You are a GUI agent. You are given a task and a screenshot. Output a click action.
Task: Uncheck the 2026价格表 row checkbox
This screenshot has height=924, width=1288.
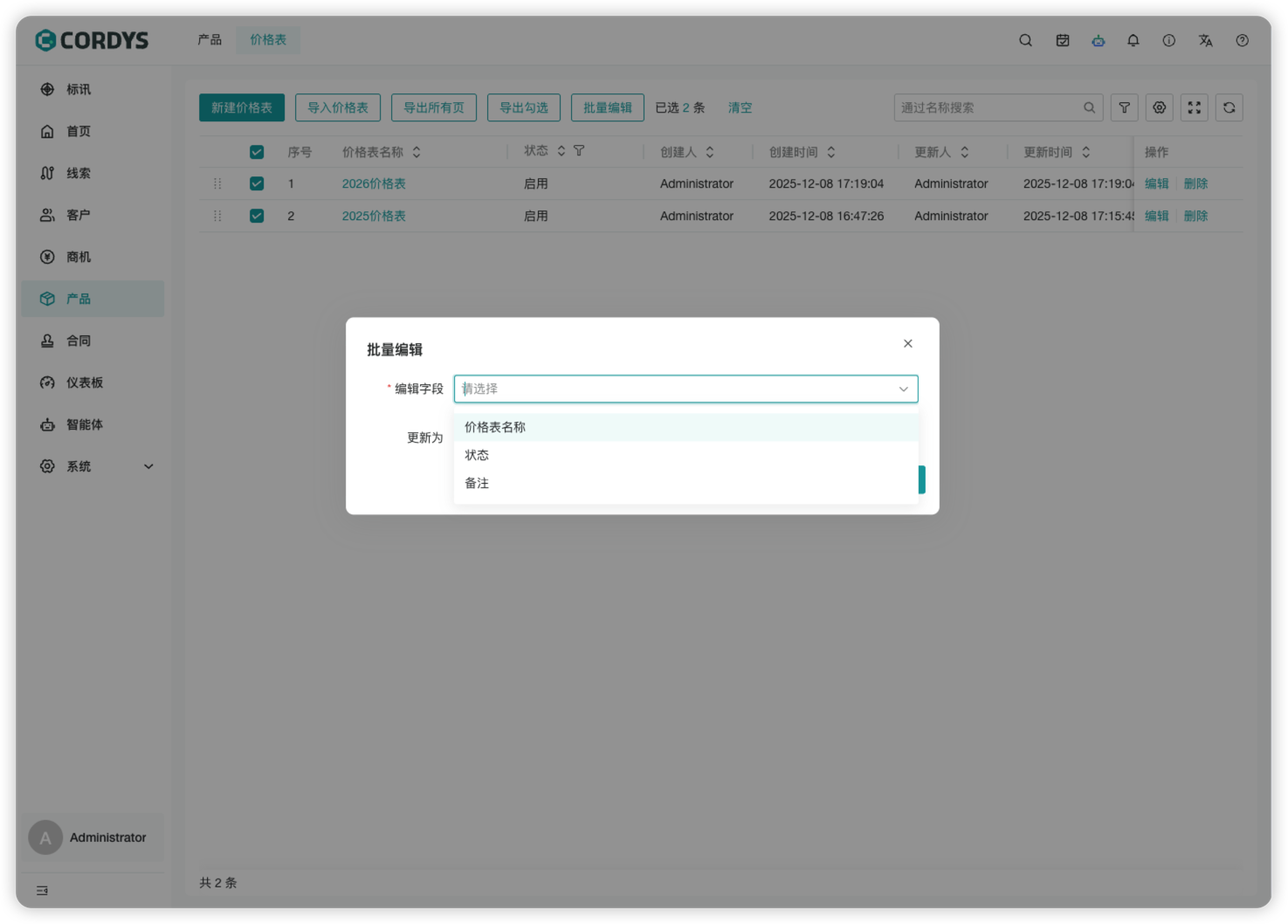257,183
